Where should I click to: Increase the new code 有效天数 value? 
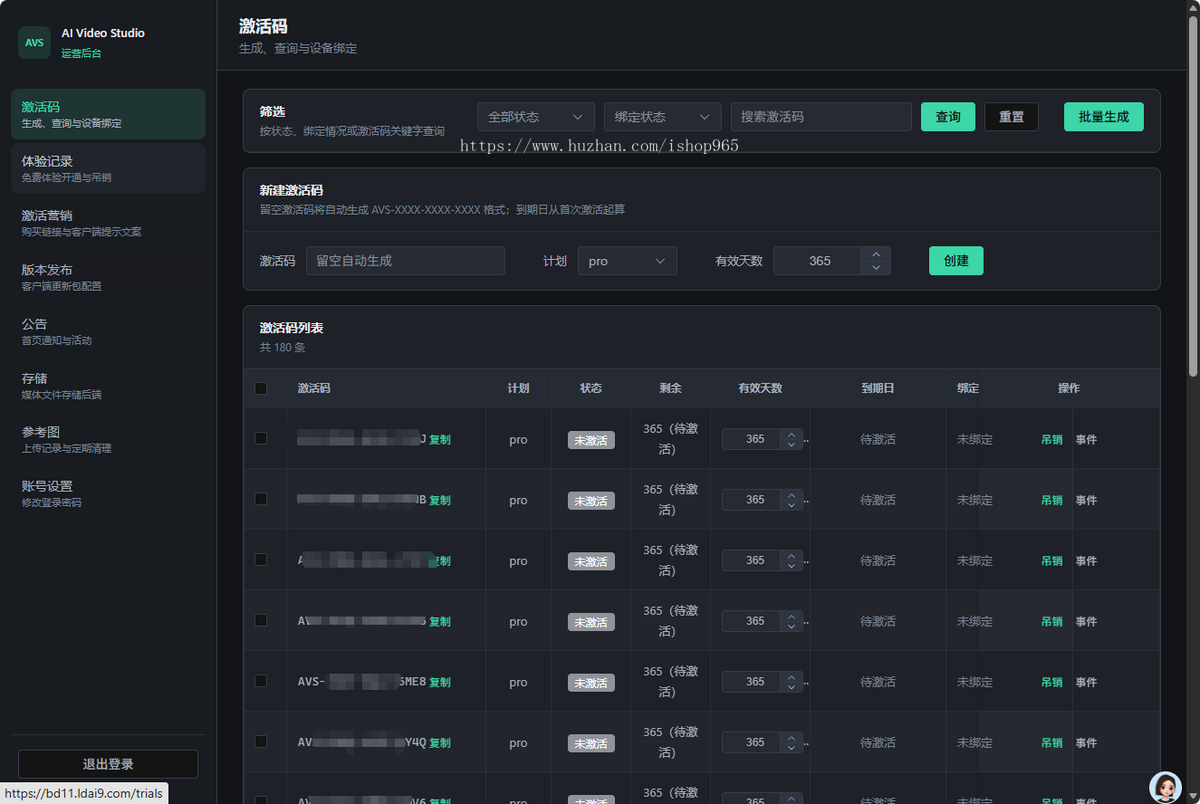[x=876, y=254]
